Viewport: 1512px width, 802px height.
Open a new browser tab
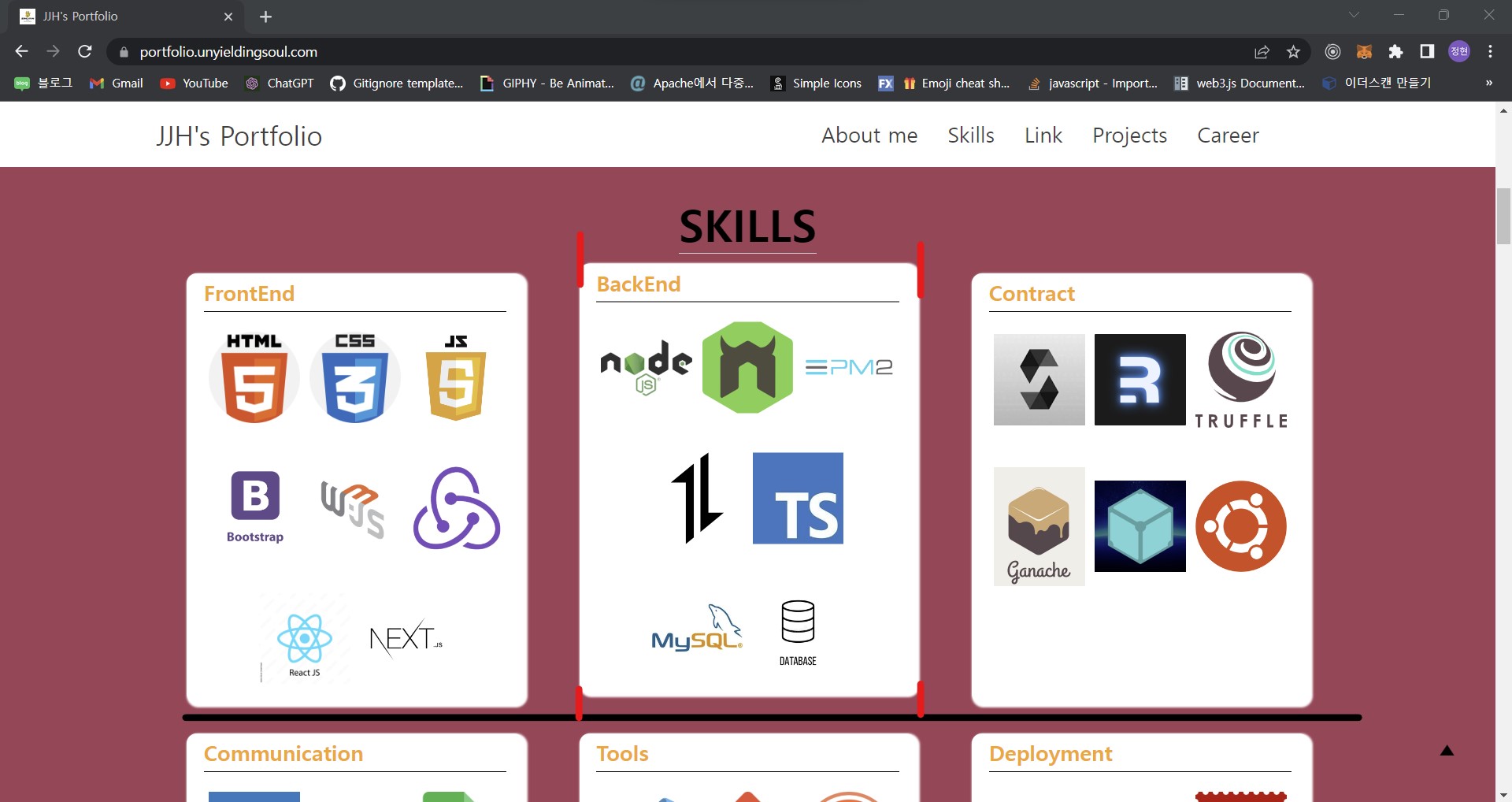[x=265, y=17]
